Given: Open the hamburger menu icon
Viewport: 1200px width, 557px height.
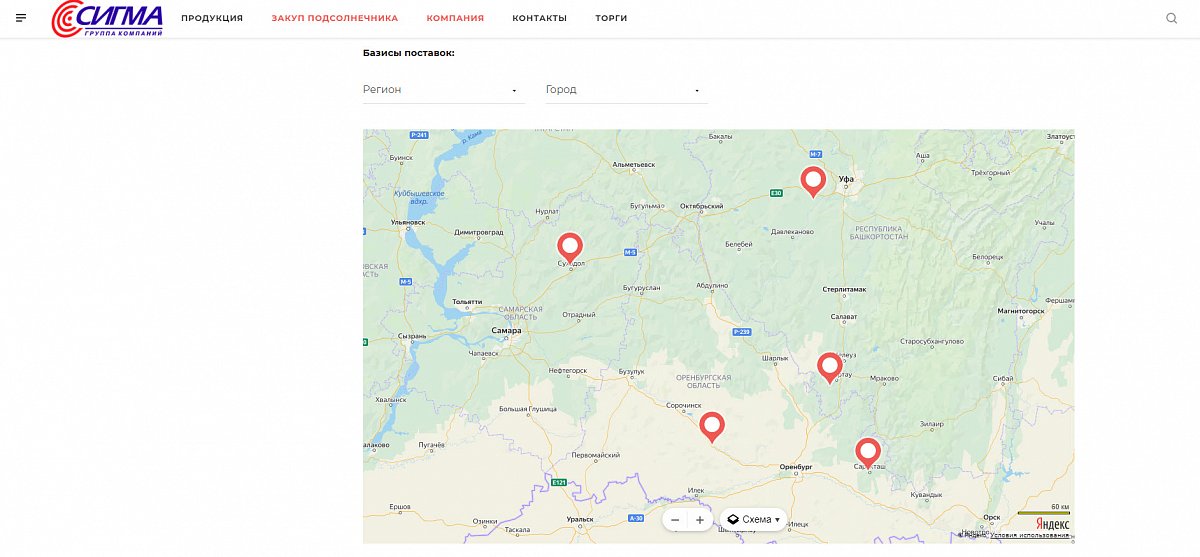Looking at the screenshot, I should coord(21,18).
